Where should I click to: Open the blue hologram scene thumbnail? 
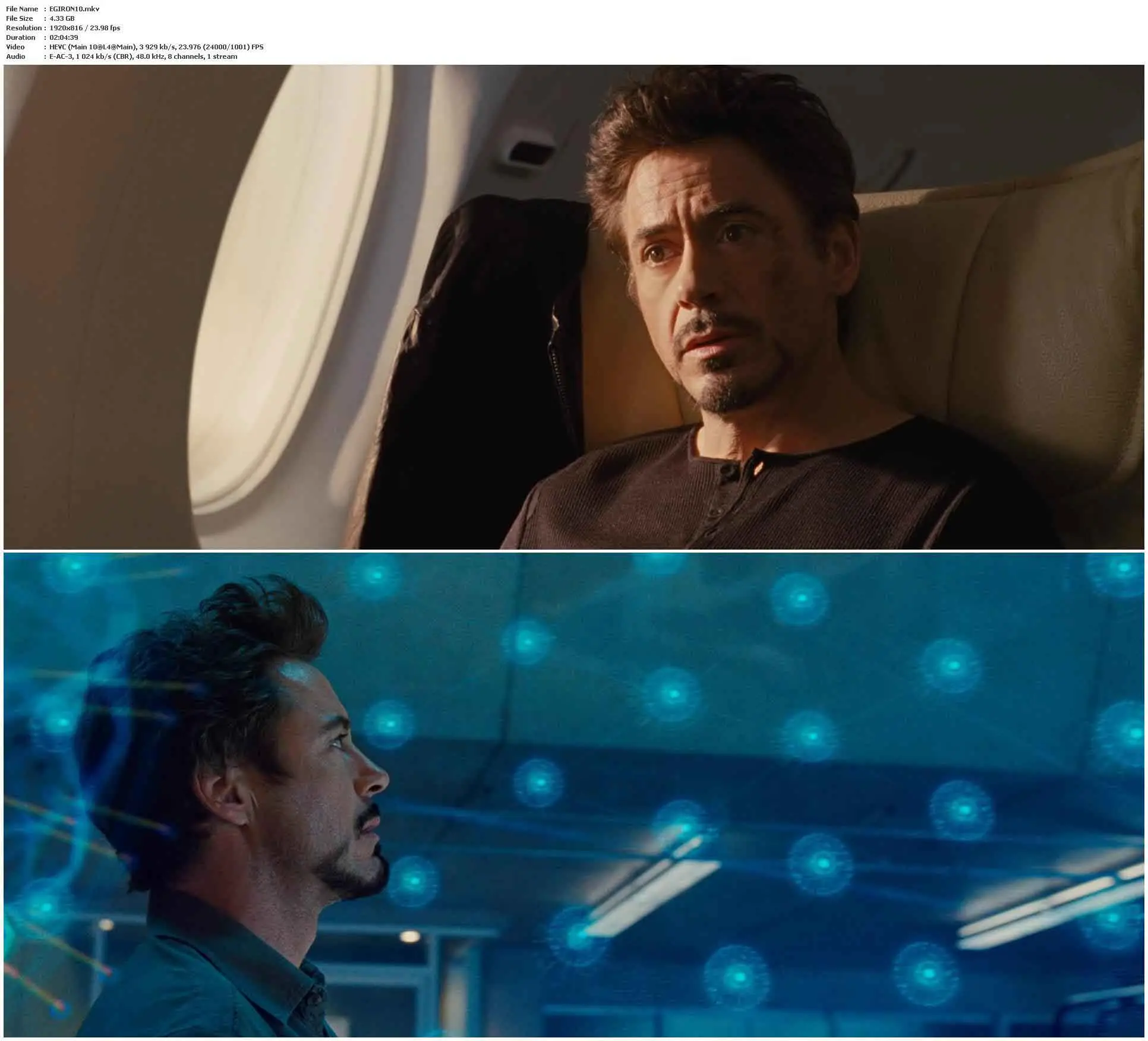tap(573, 795)
